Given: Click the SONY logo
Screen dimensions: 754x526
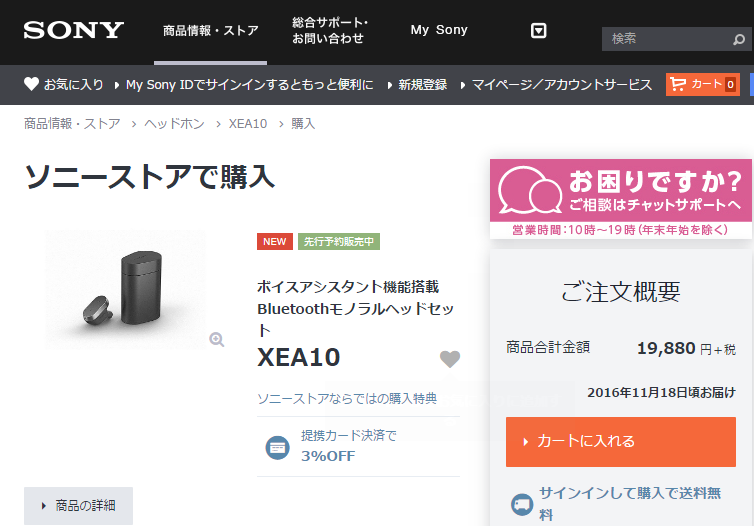Looking at the screenshot, I should (74, 30).
